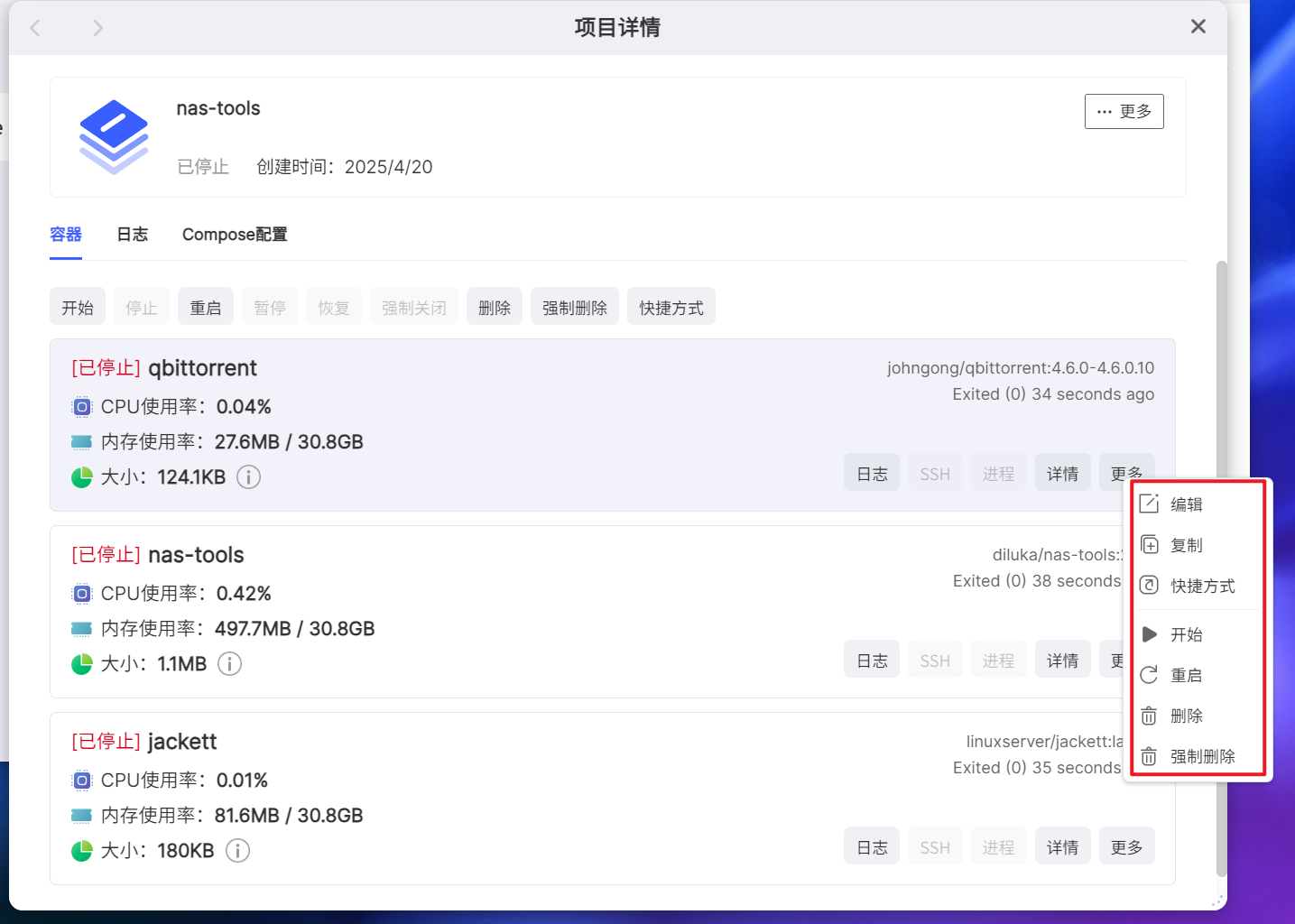Click the jackett size info icon
This screenshot has height=924, width=1295.
[237, 851]
